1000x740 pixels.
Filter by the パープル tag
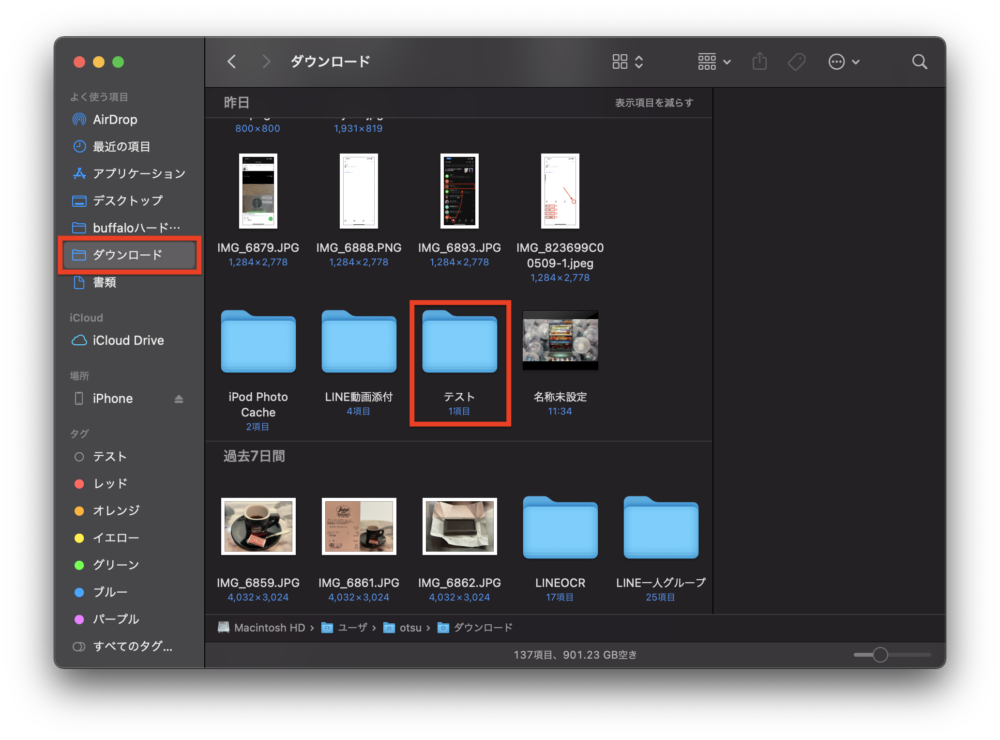click(129, 619)
